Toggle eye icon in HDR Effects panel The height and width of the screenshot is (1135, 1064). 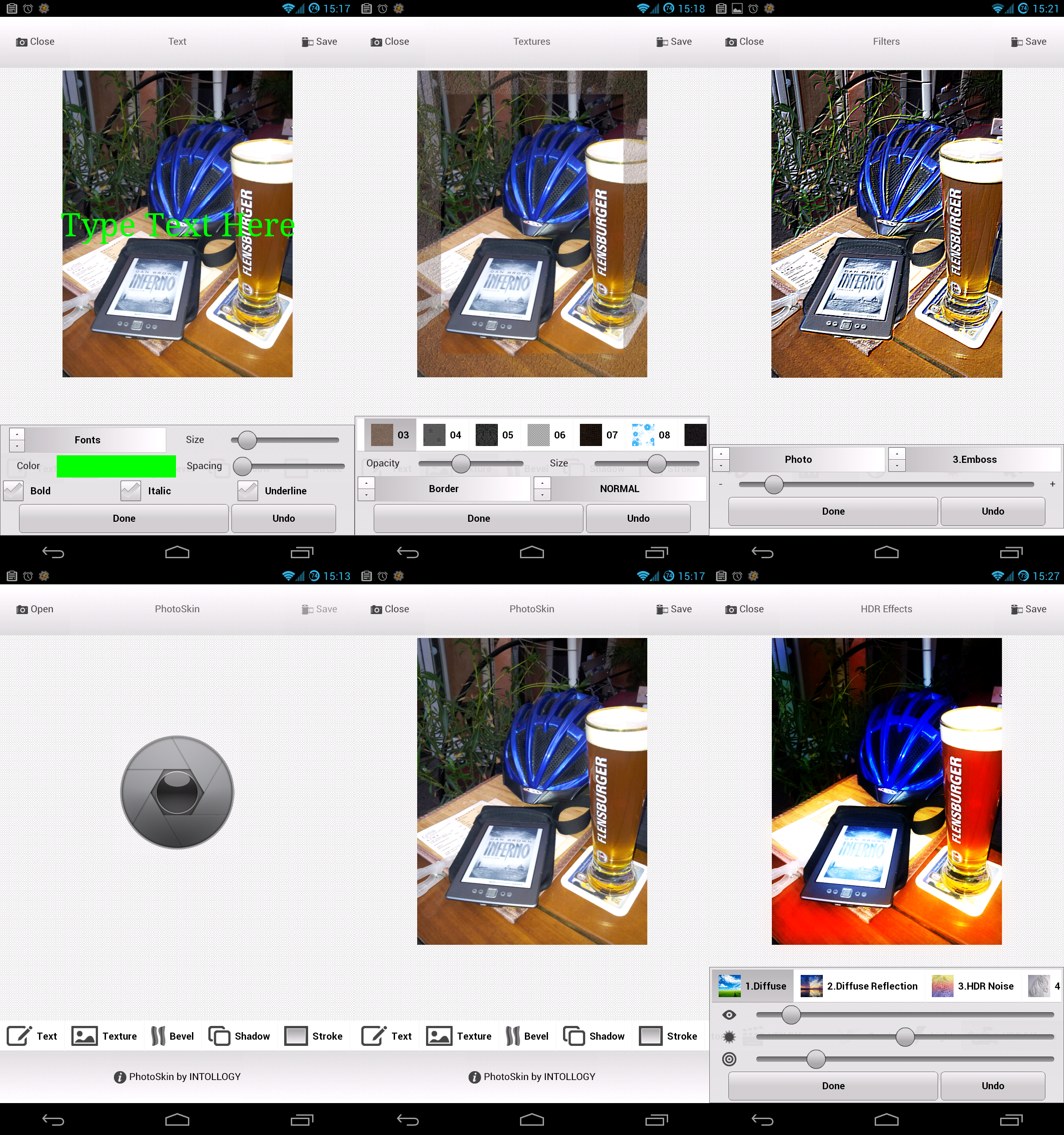[729, 1014]
